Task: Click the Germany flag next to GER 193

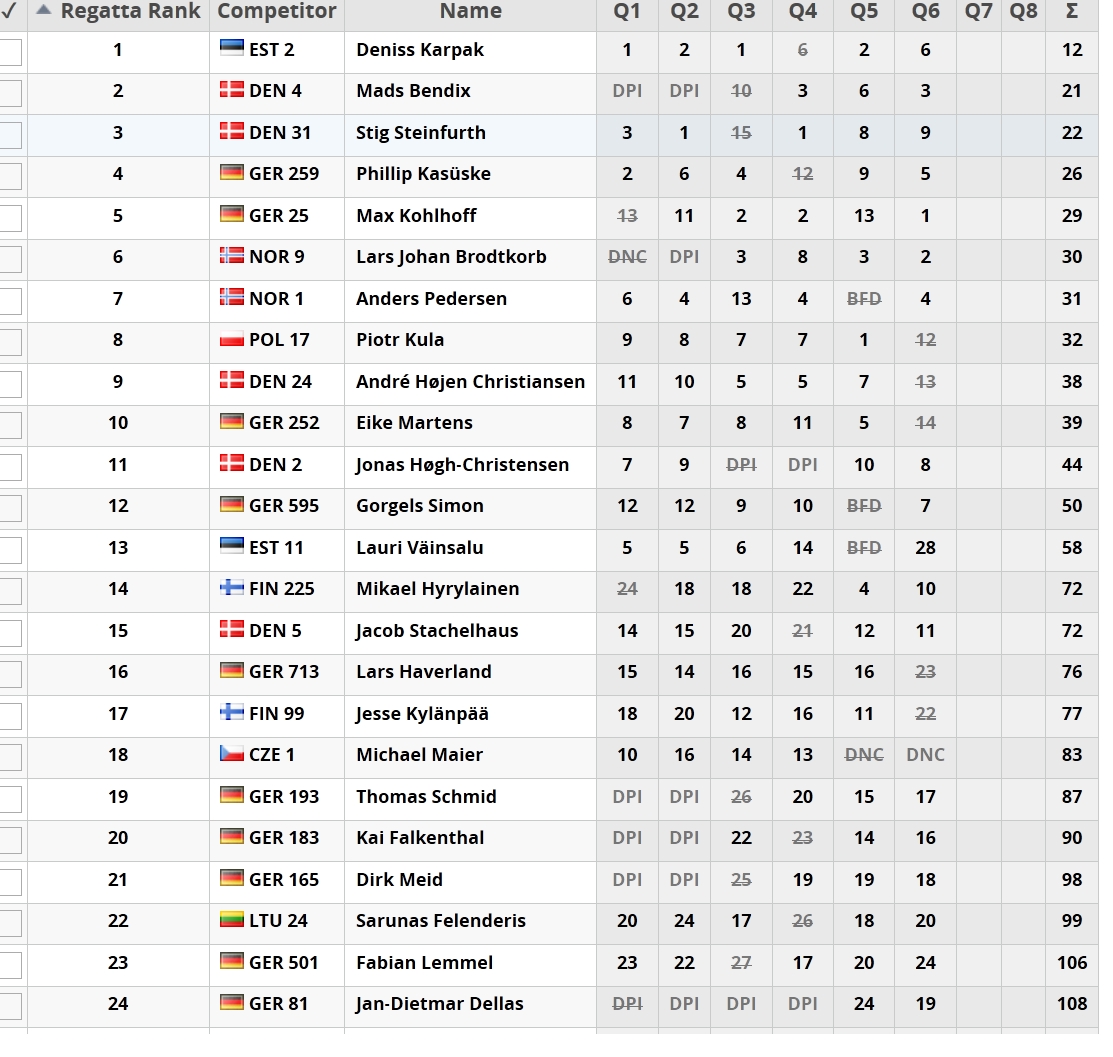Action: tap(231, 795)
